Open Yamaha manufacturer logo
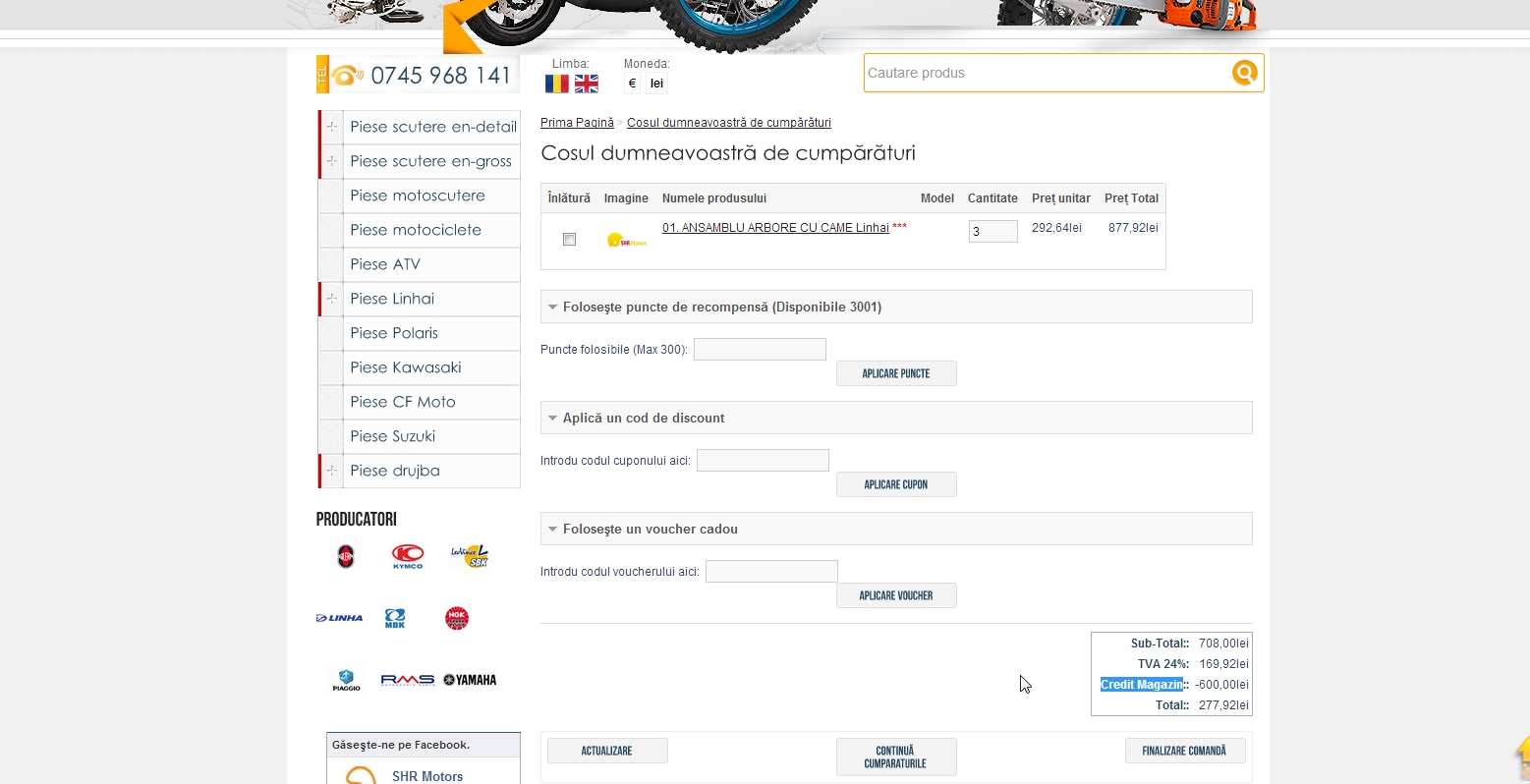 pyautogui.click(x=470, y=680)
